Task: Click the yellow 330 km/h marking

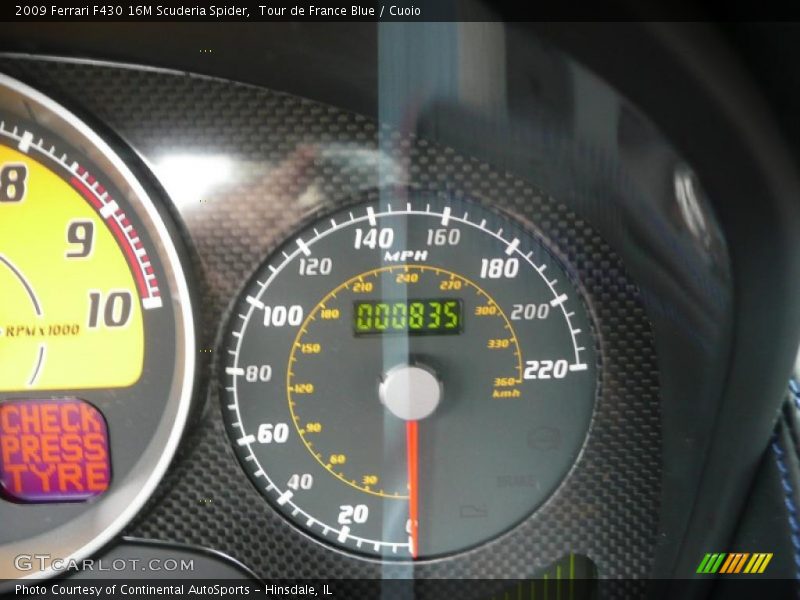Action: (498, 343)
